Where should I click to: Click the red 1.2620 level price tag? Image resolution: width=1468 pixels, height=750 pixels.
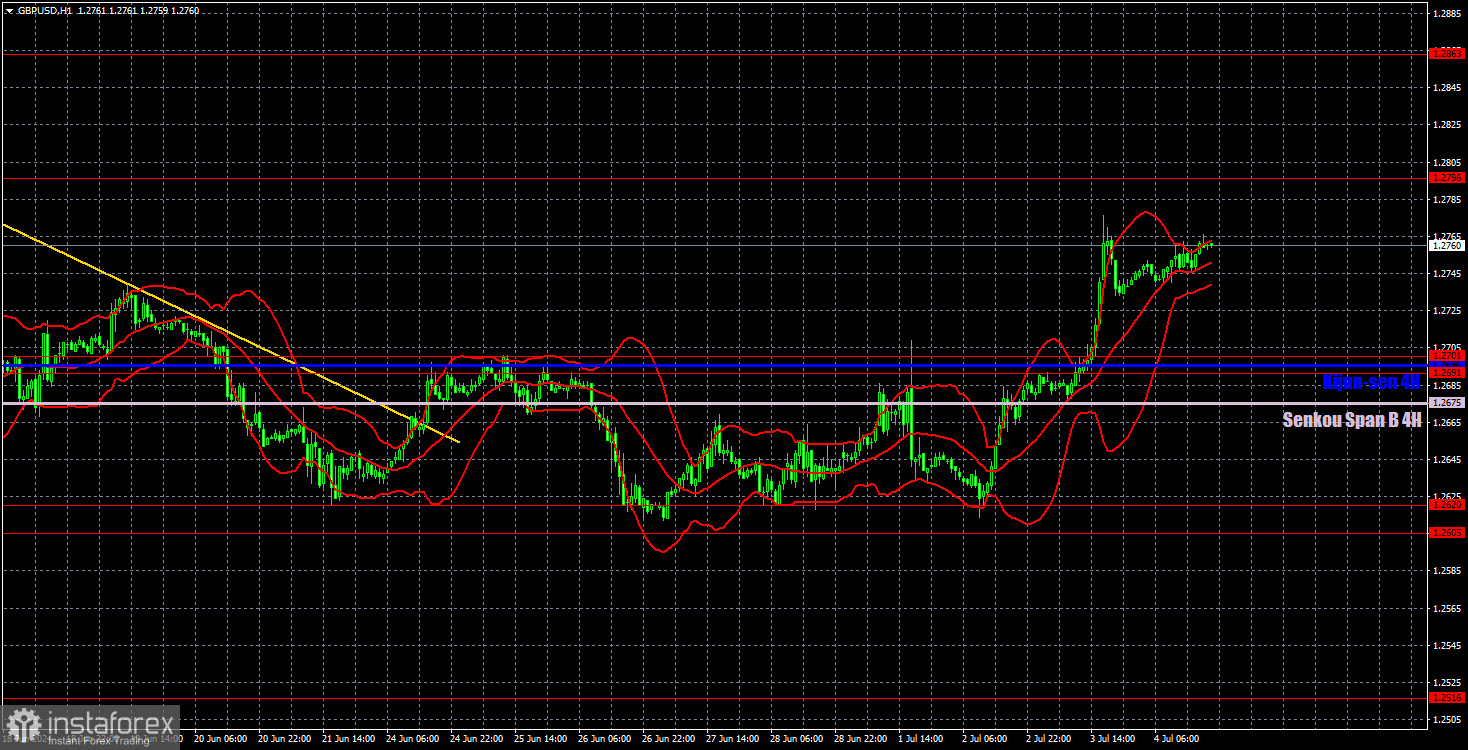pos(1447,505)
